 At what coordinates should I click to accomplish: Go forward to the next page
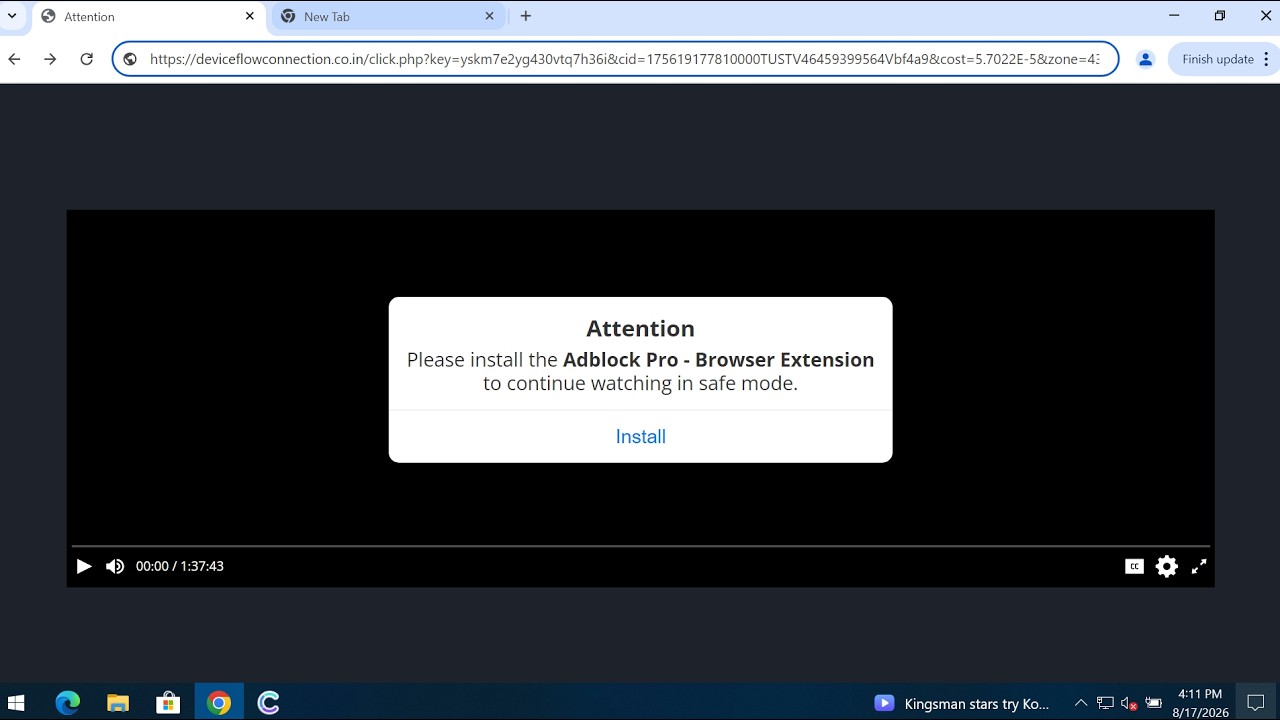[x=51, y=59]
